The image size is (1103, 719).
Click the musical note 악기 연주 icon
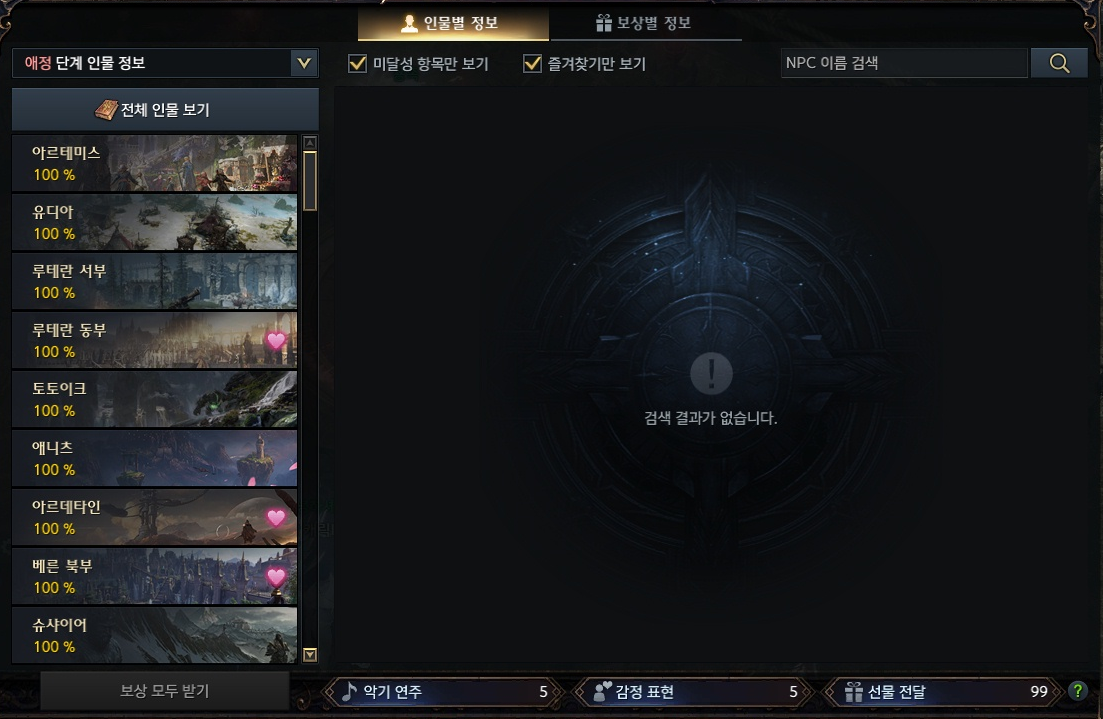click(349, 692)
